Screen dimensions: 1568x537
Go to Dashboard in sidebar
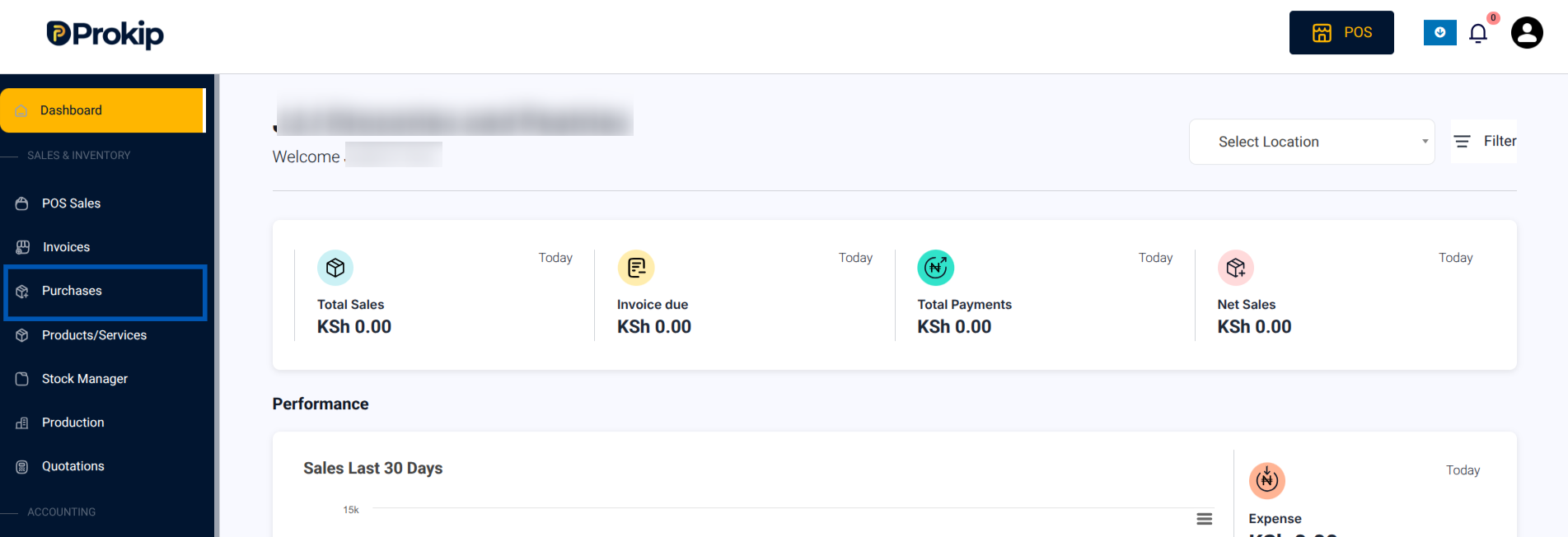(x=103, y=110)
